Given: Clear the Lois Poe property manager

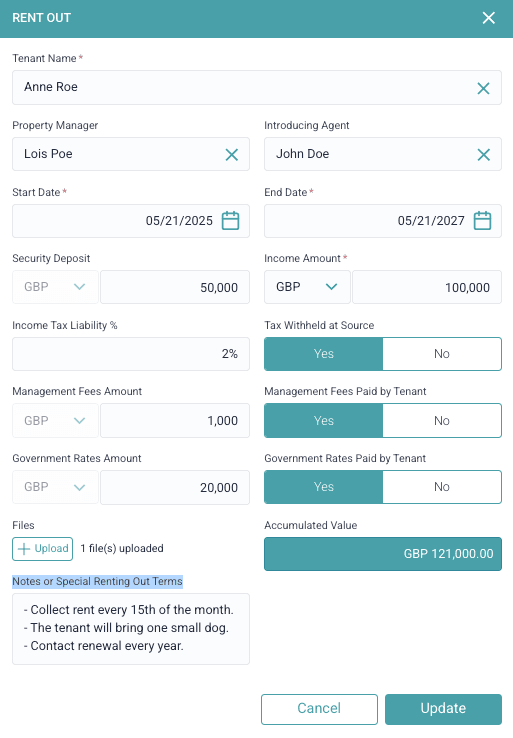Looking at the screenshot, I should [x=232, y=154].
